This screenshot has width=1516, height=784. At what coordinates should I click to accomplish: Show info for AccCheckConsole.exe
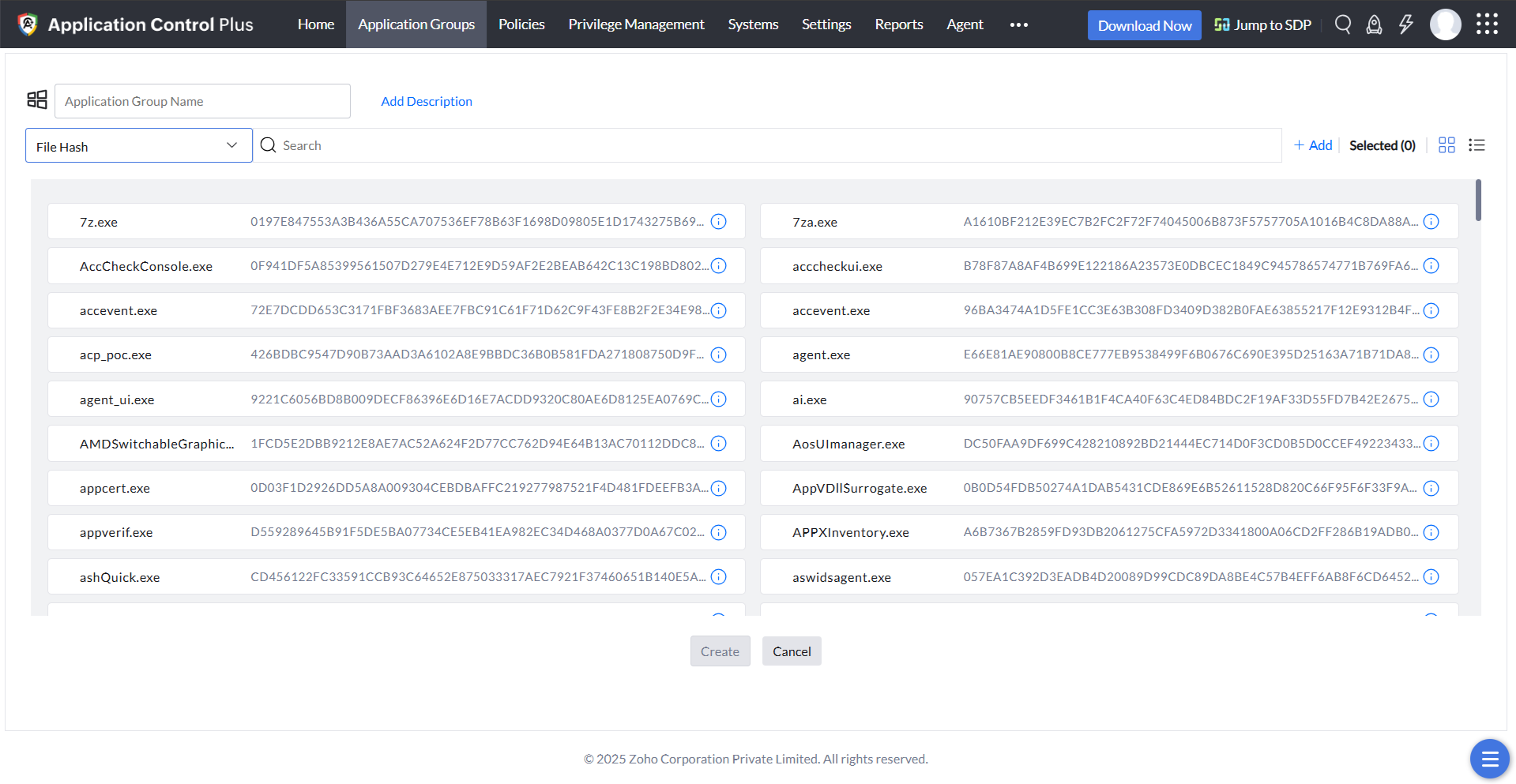point(719,266)
